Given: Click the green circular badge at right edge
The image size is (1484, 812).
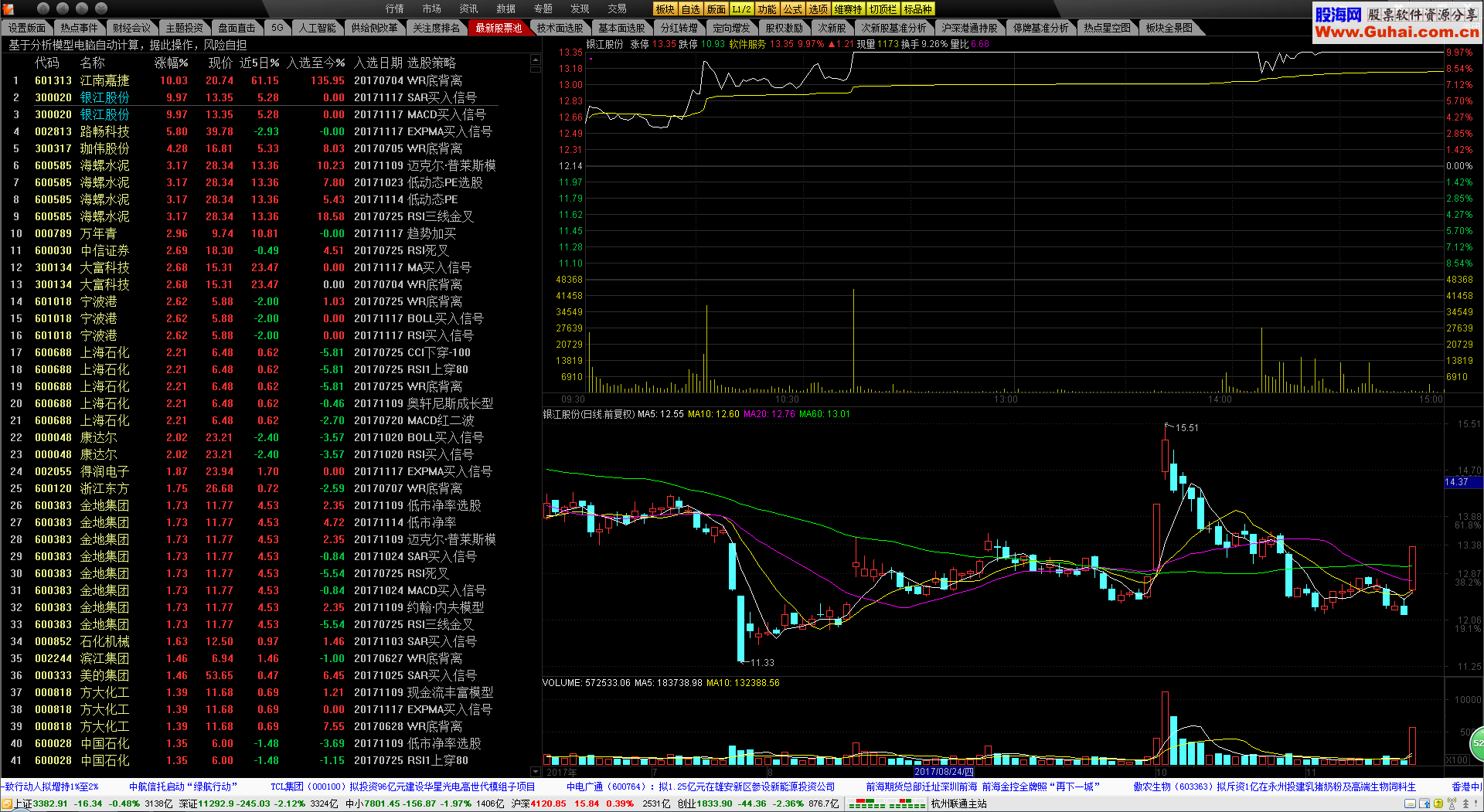Looking at the screenshot, I should click(x=1477, y=742).
